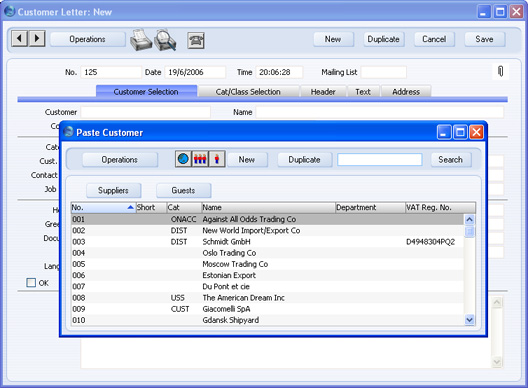
Task: Select row Schmidt GmbH
Action: tap(267, 241)
